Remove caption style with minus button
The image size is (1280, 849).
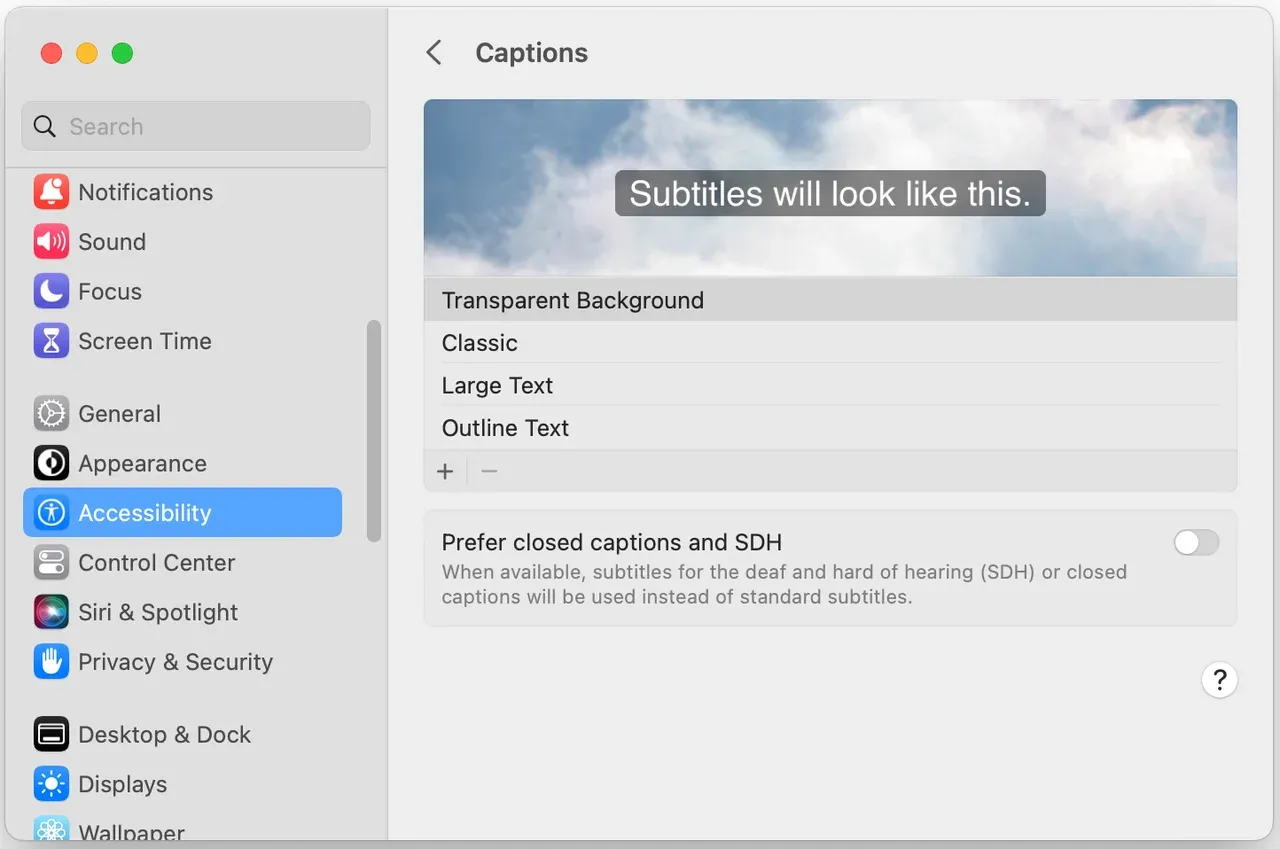[489, 471]
